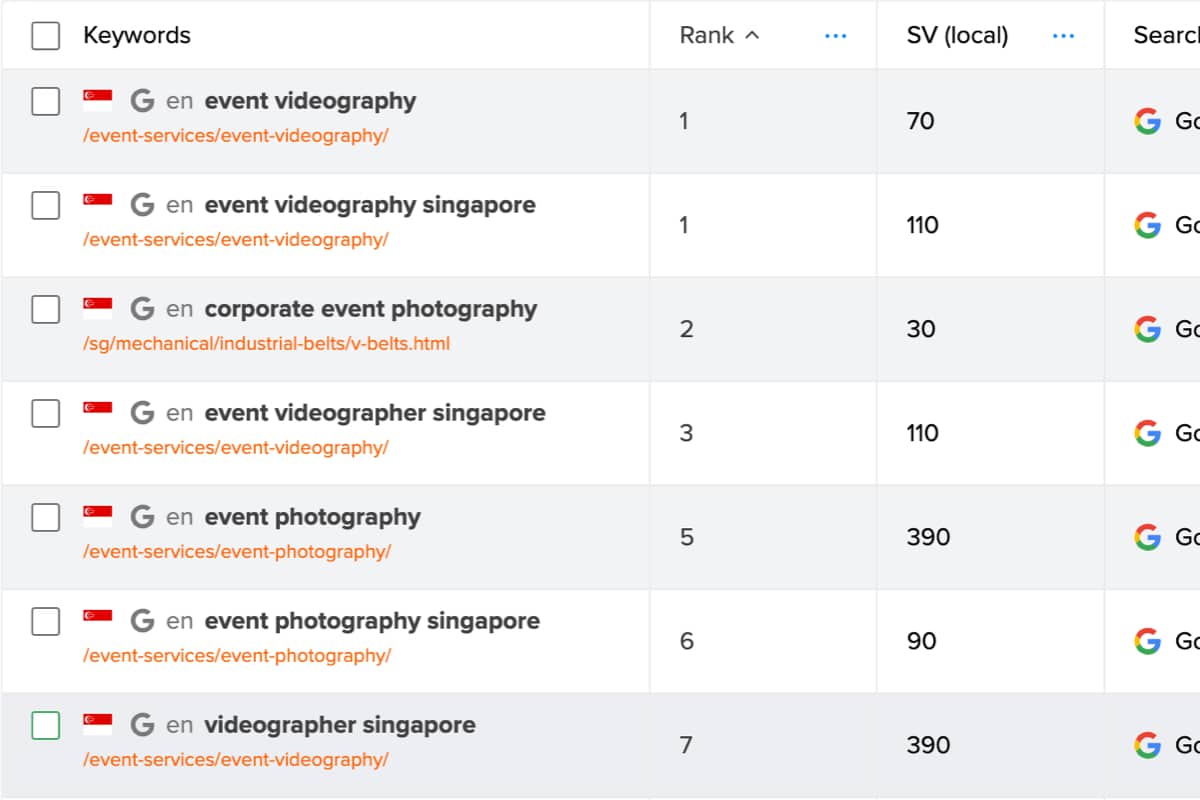1200x800 pixels.
Task: Click the grey Google icon beside event photography
Action: [x=142, y=517]
